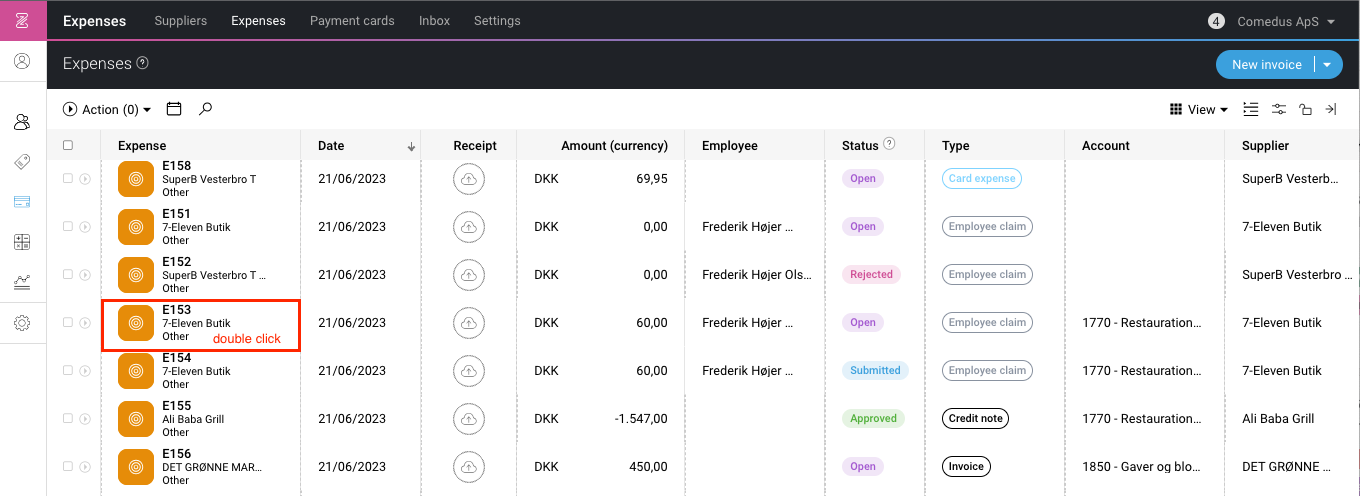This screenshot has width=1360, height=496.
Task: Open the reports chart sidebar icon
Action: (22, 282)
